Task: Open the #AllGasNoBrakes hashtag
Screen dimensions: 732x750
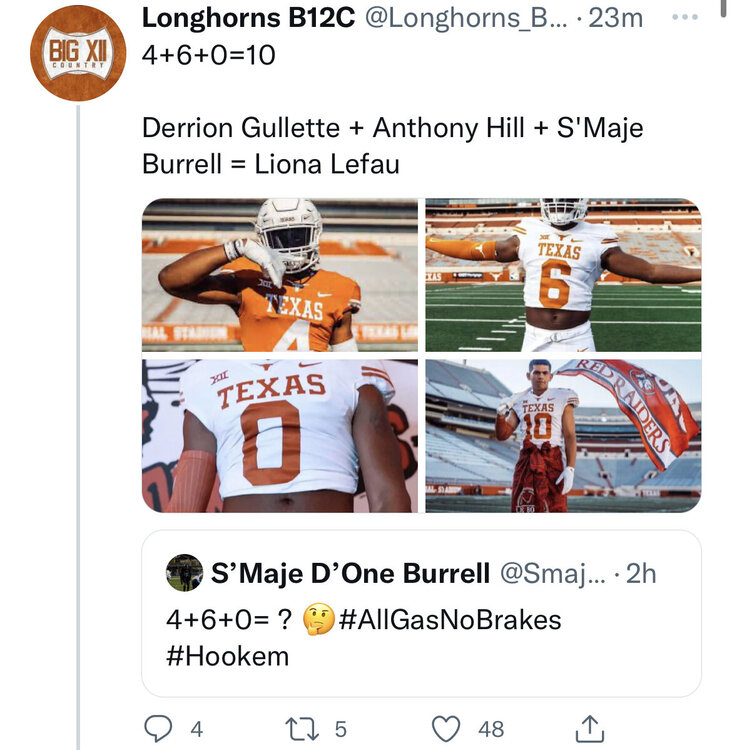Action: (450, 619)
